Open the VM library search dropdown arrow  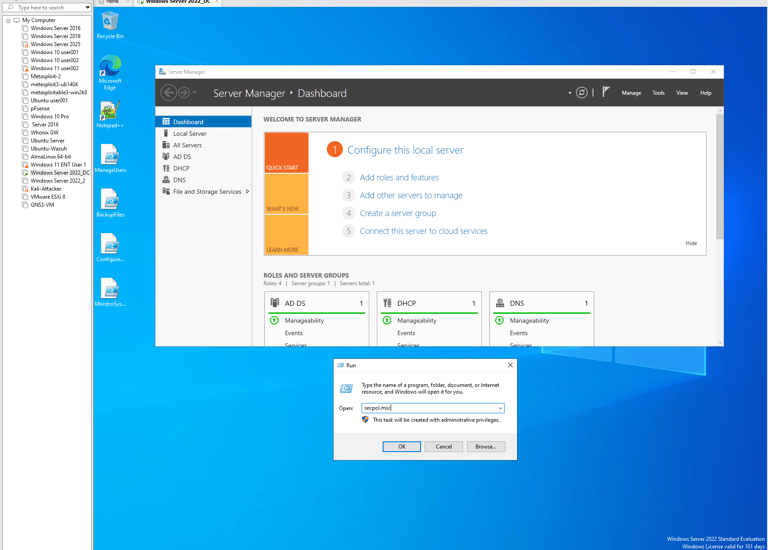click(87, 7)
